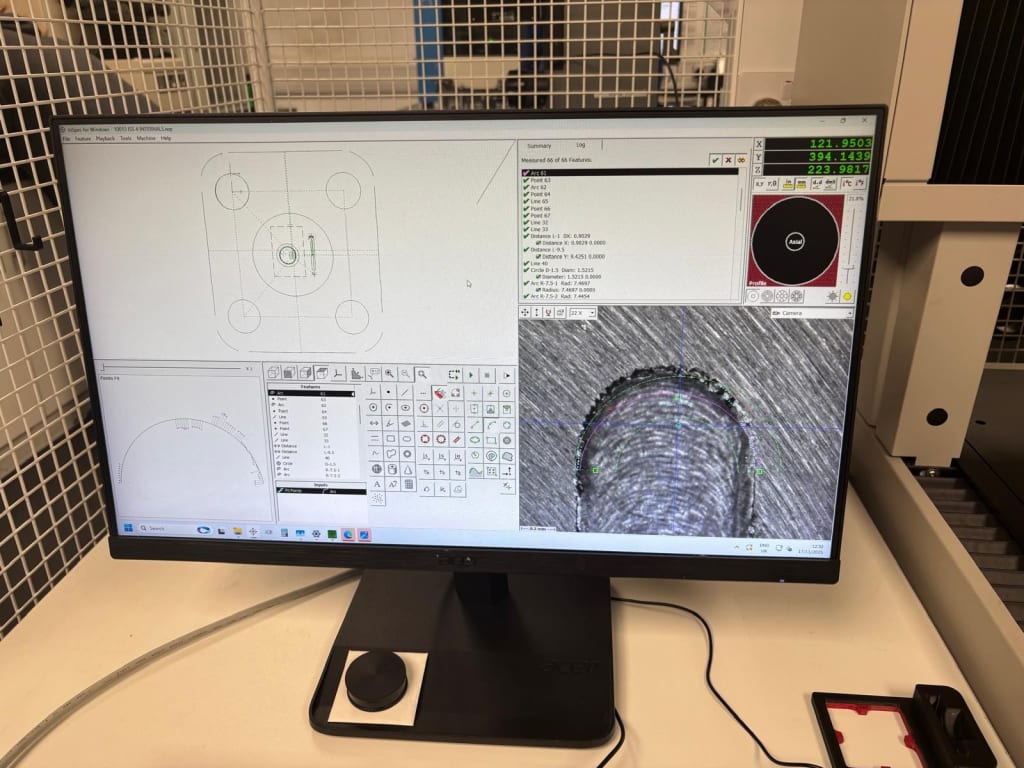Image resolution: width=1024 pixels, height=768 pixels.
Task: Expand the Circle D-1.5 log entry
Action: point(525,270)
